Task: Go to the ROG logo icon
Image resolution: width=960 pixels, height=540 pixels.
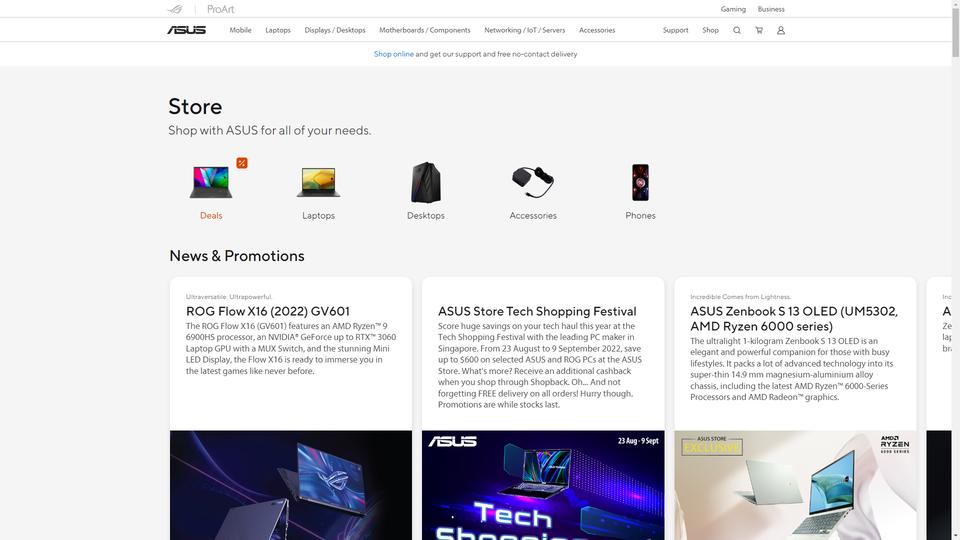Action: (x=175, y=9)
